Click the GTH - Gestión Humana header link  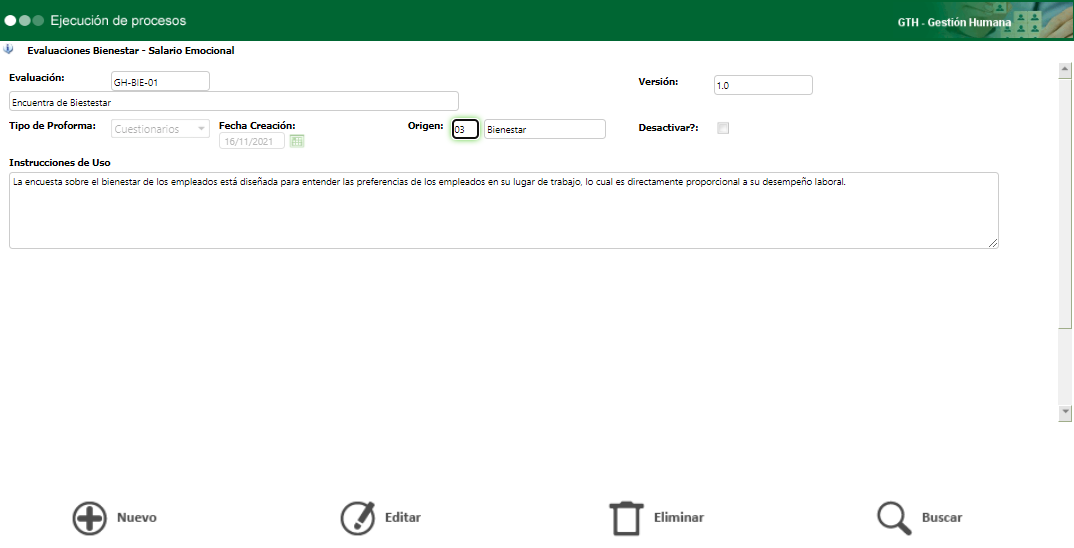pos(954,23)
